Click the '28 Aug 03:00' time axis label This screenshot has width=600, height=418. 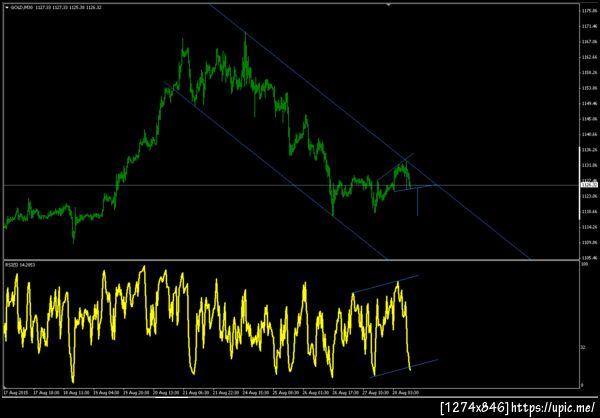click(x=406, y=393)
